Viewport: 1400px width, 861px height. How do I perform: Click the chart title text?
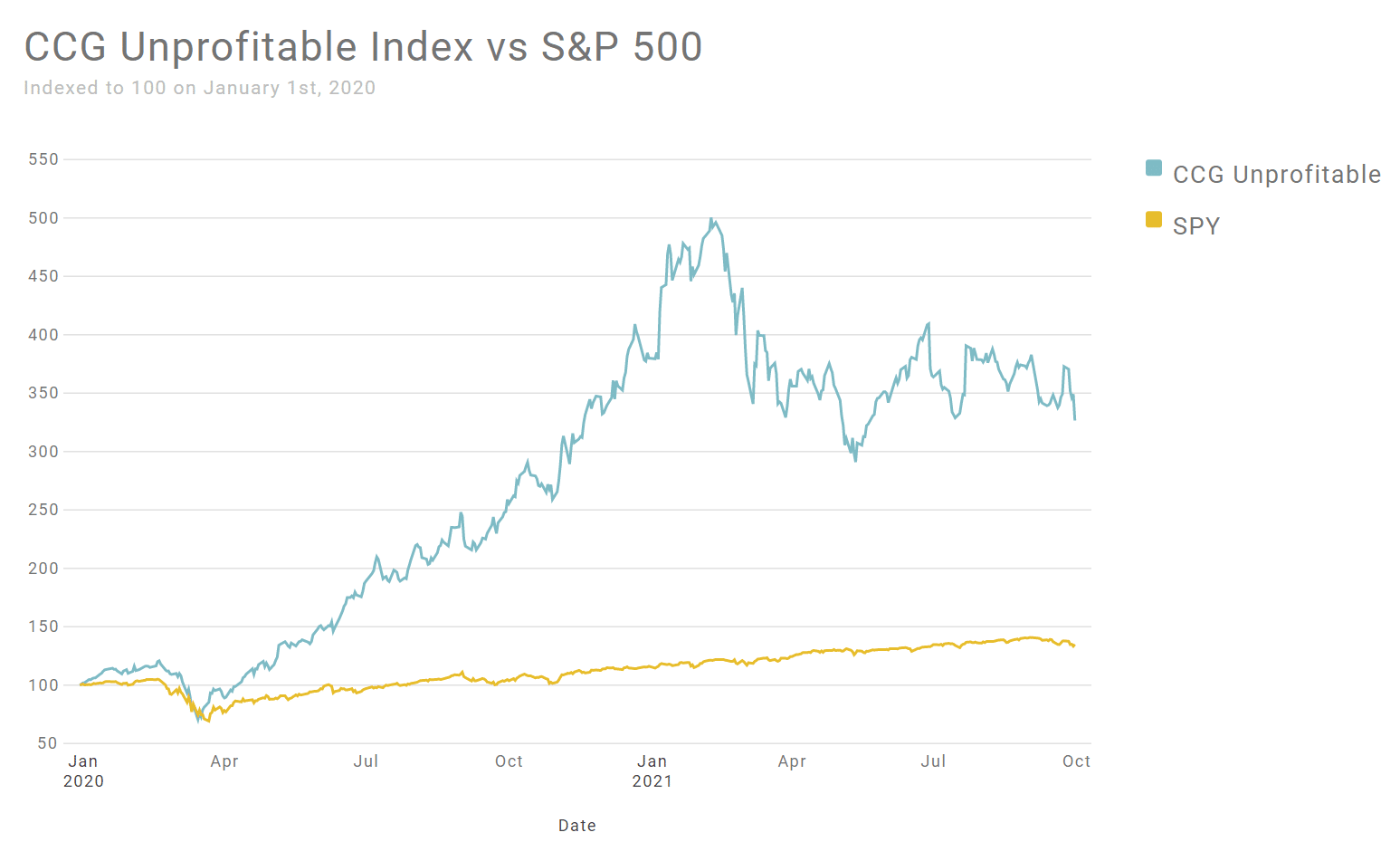pyautogui.click(x=363, y=47)
